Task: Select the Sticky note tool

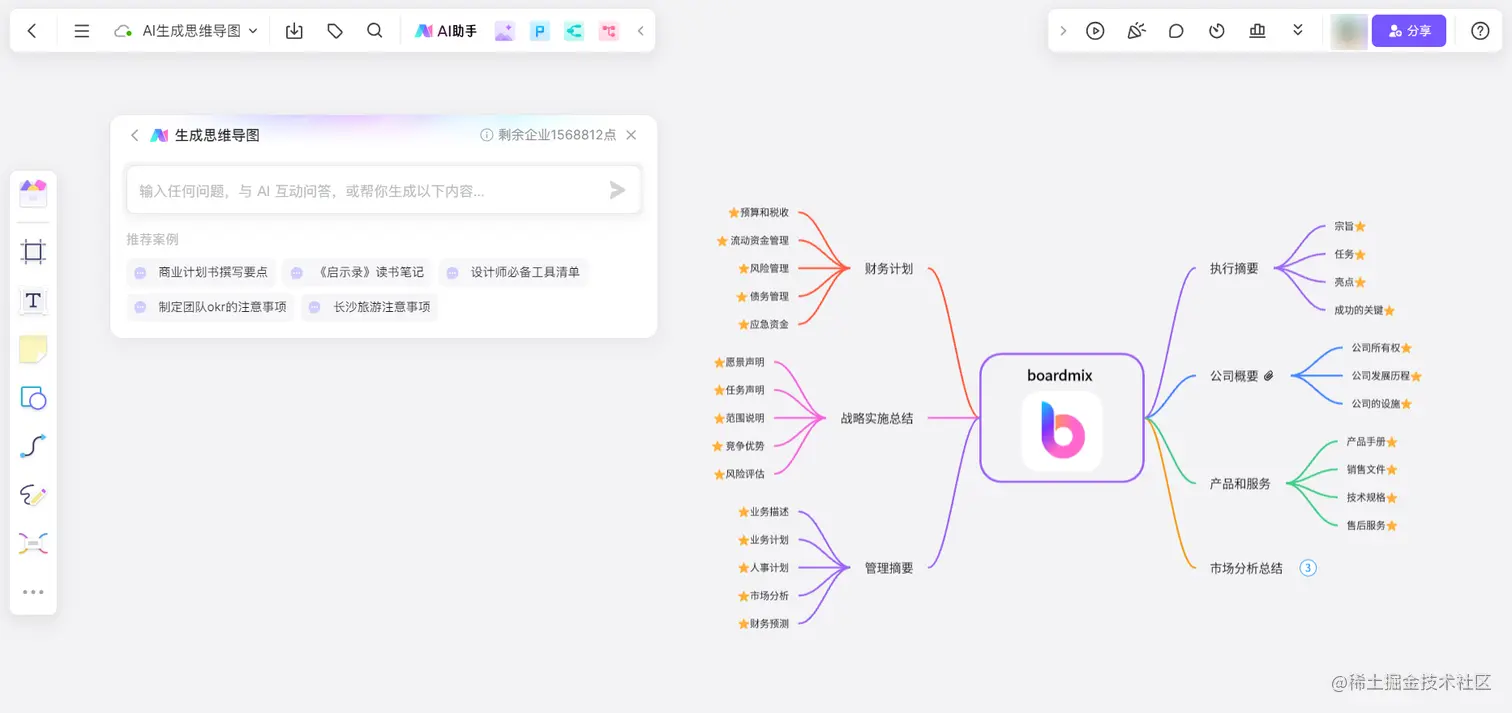Action: click(x=33, y=350)
